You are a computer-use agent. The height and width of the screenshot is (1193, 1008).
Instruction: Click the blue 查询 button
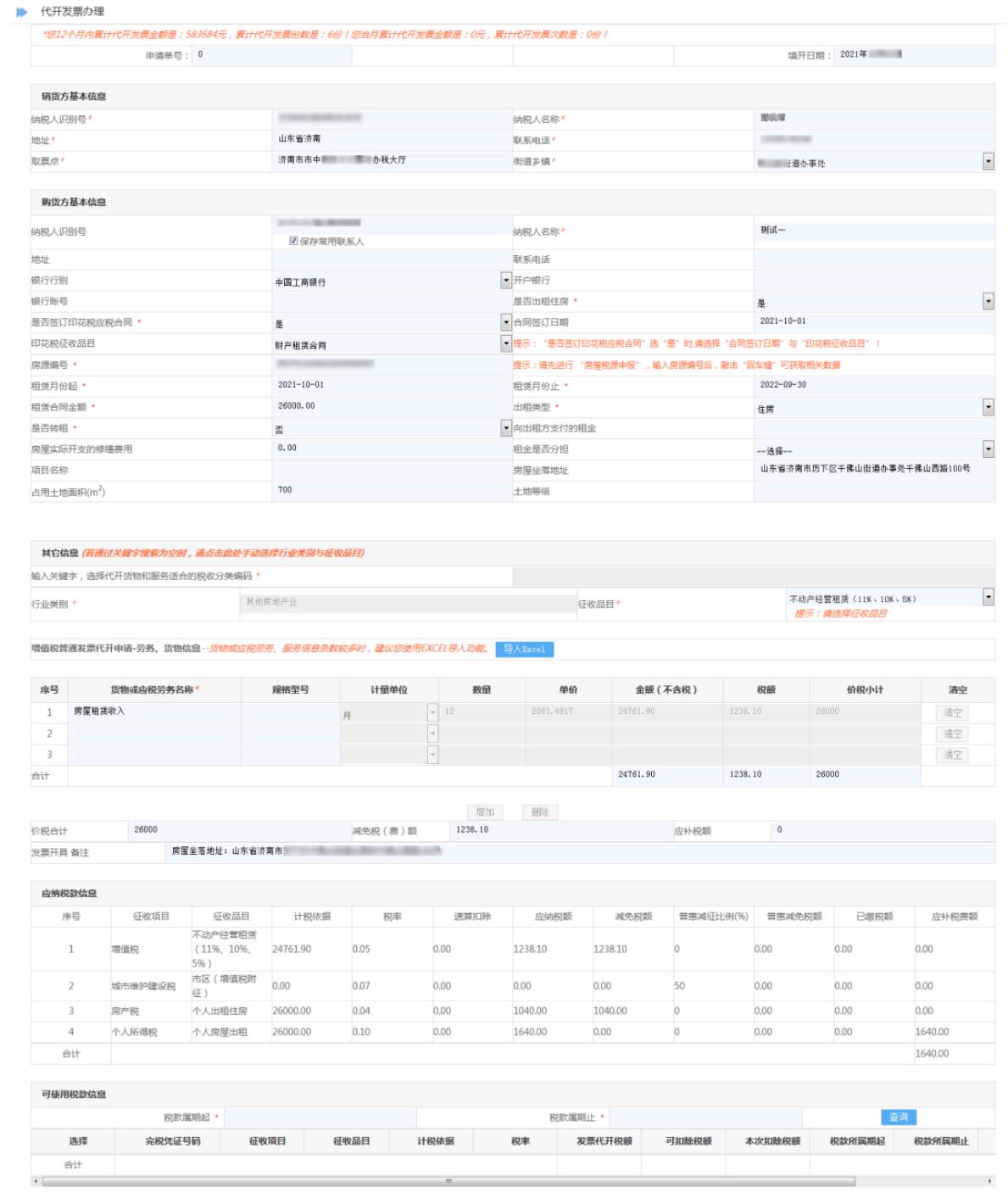point(899,1118)
